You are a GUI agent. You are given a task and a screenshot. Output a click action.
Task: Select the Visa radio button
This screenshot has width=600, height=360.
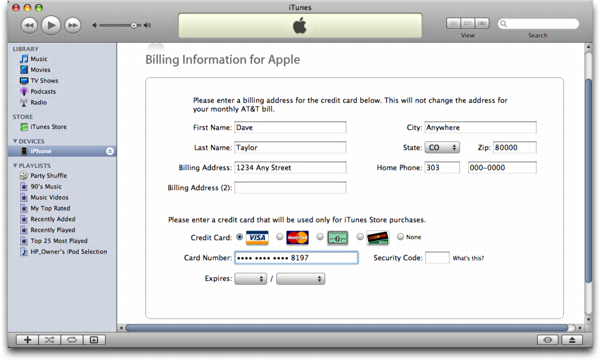coord(240,237)
